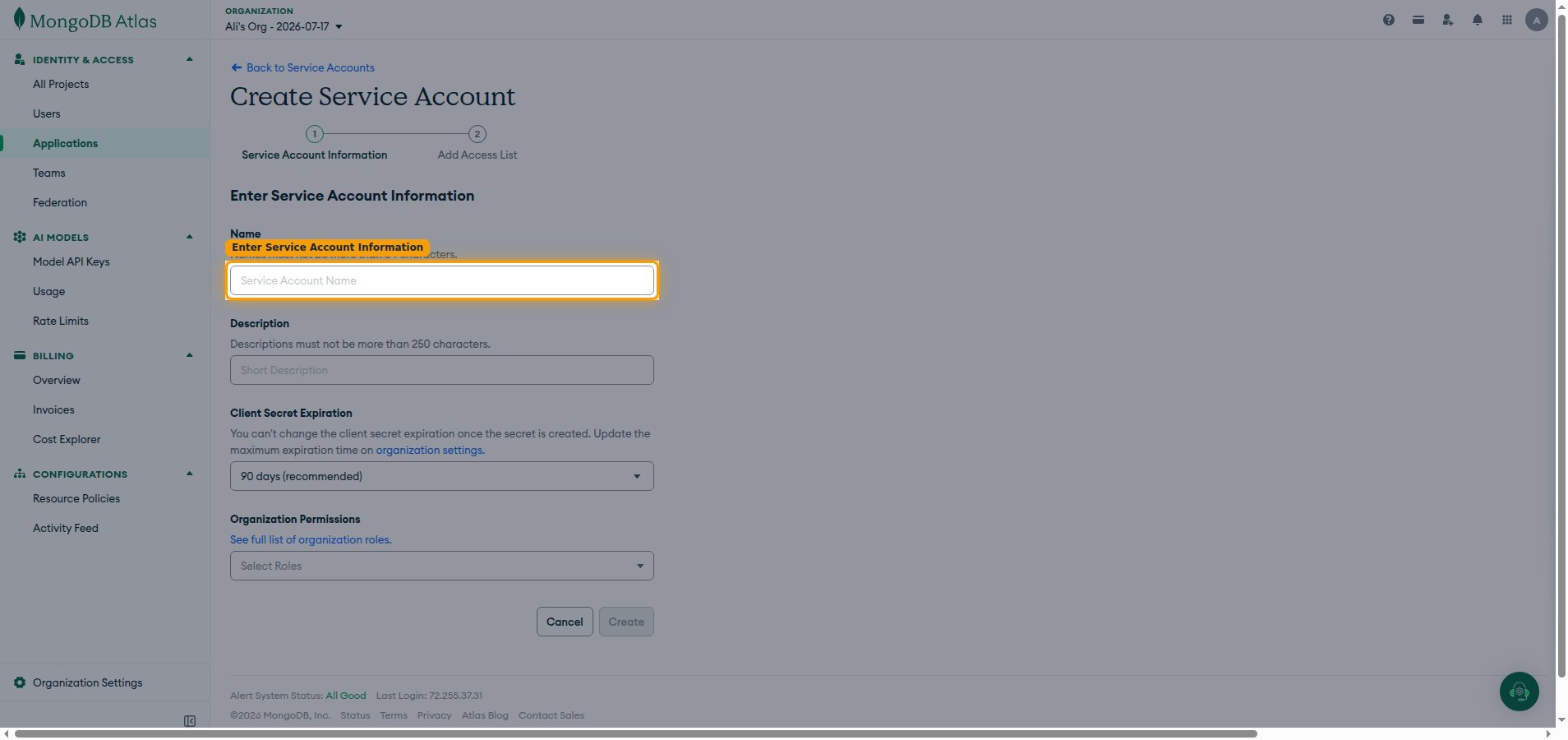The width and height of the screenshot is (1568, 740).
Task: Open Usage in sidebar
Action: point(49,291)
